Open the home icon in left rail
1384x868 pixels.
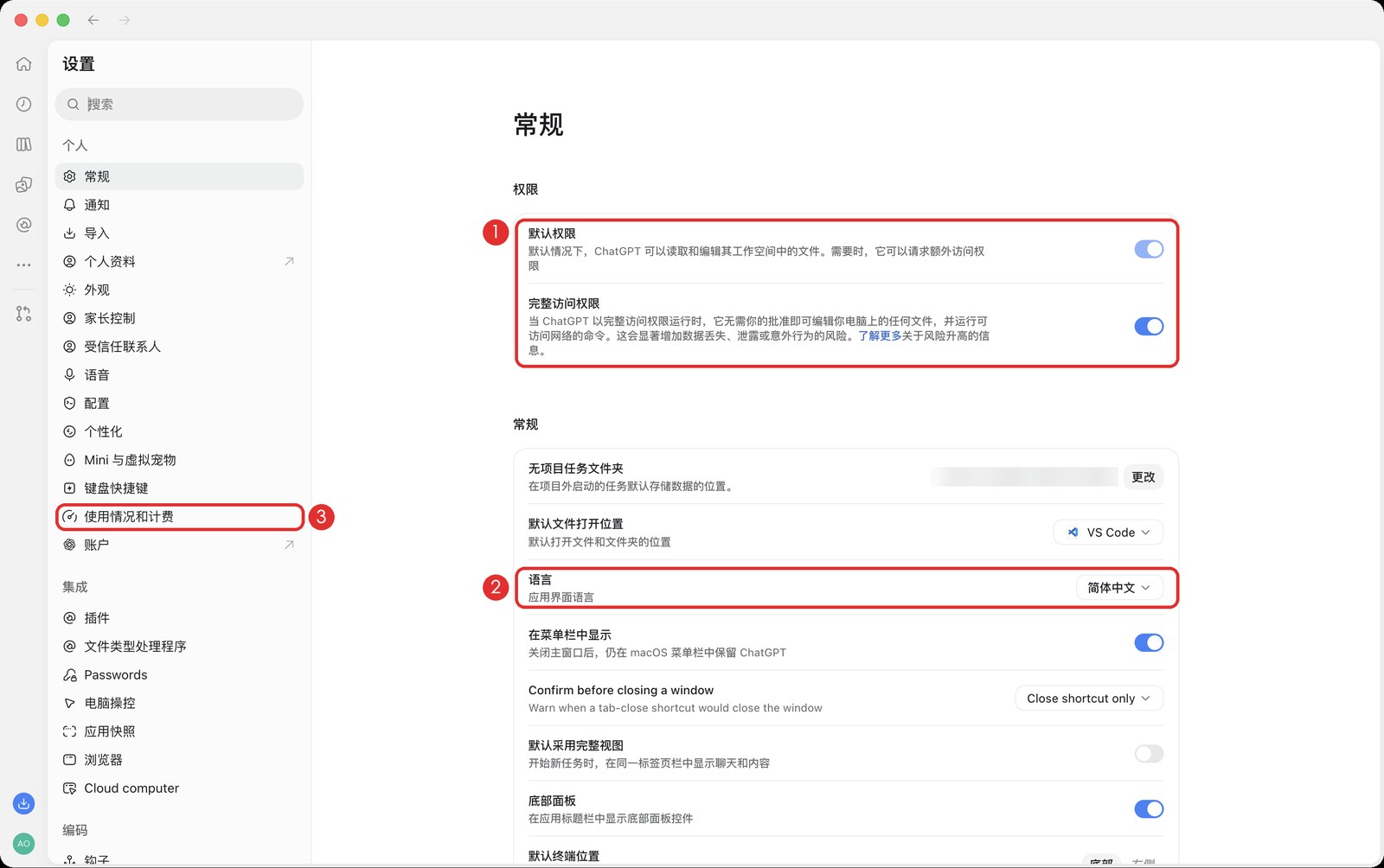coord(24,64)
